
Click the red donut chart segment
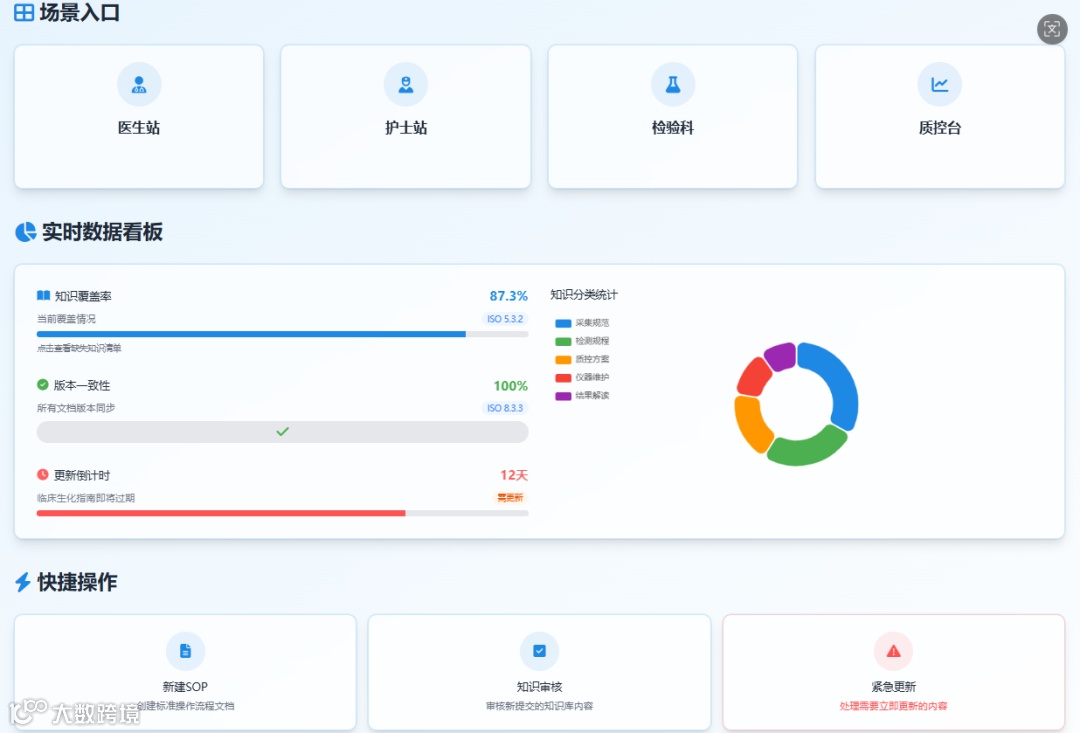click(754, 378)
